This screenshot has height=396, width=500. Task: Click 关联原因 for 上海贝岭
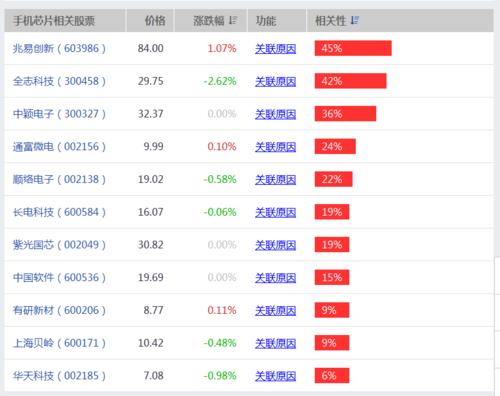tap(275, 343)
